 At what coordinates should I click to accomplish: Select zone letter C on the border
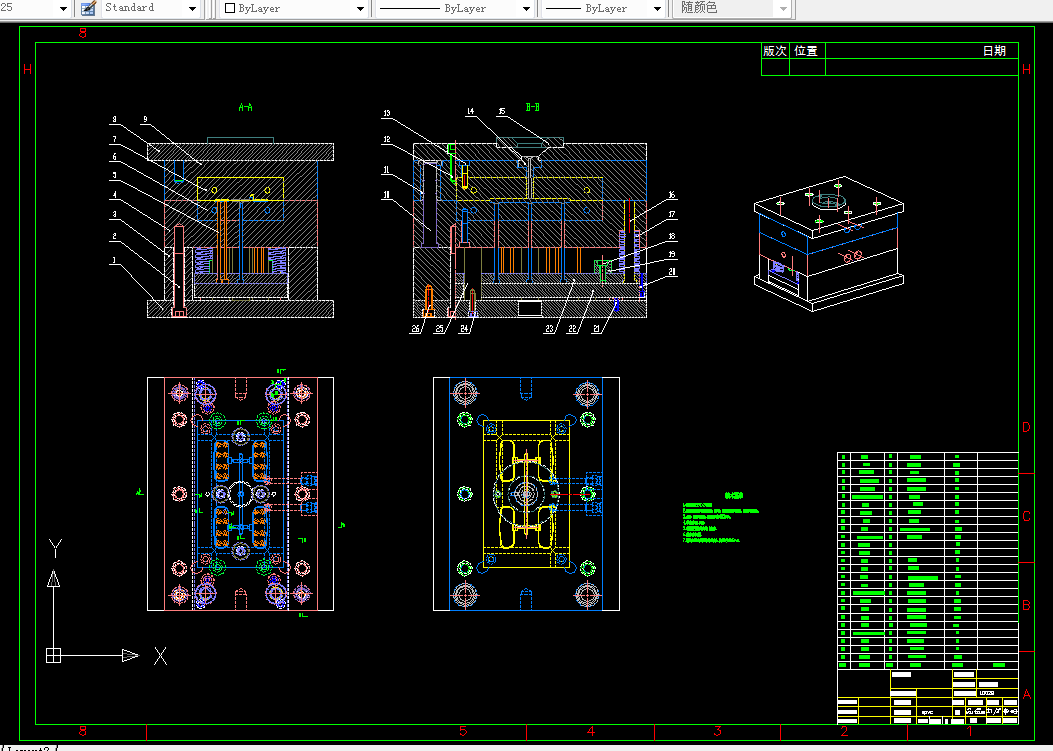pyautogui.click(x=1026, y=517)
